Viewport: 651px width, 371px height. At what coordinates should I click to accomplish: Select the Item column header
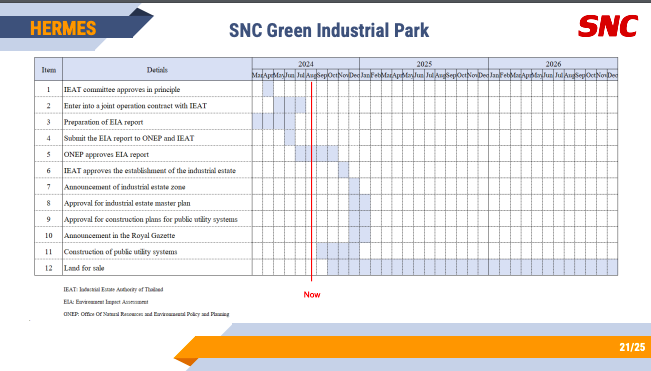tap(49, 70)
